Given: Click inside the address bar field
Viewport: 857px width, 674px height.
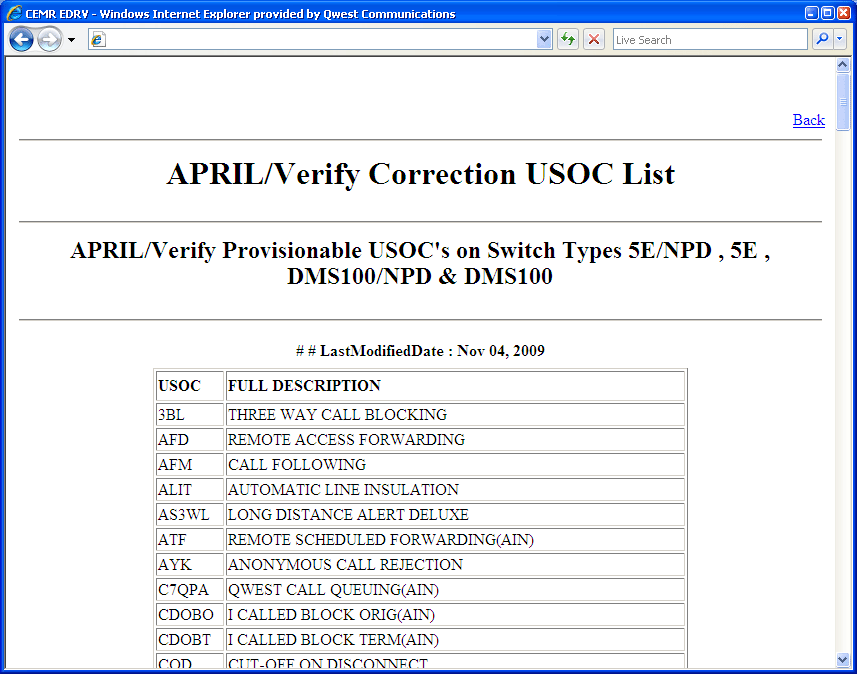Looking at the screenshot, I should coord(300,39).
